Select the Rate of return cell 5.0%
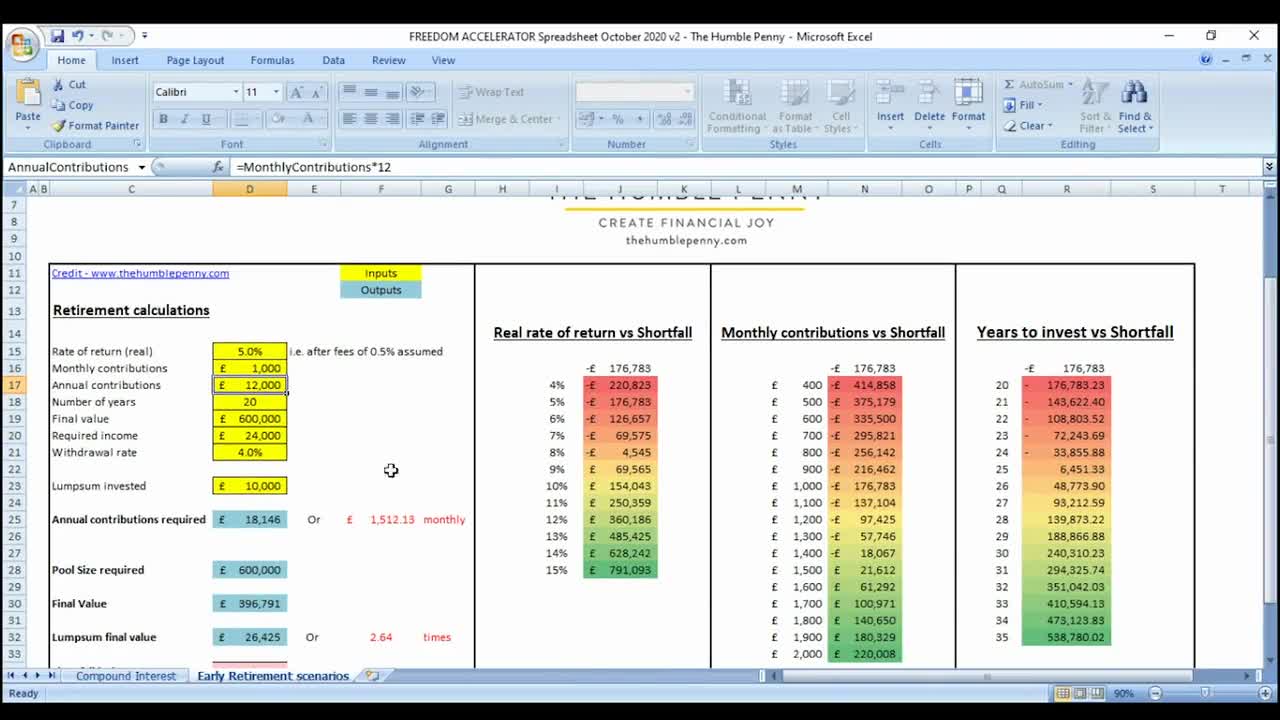Screen dimensions: 1280x720 [x=250, y=351]
